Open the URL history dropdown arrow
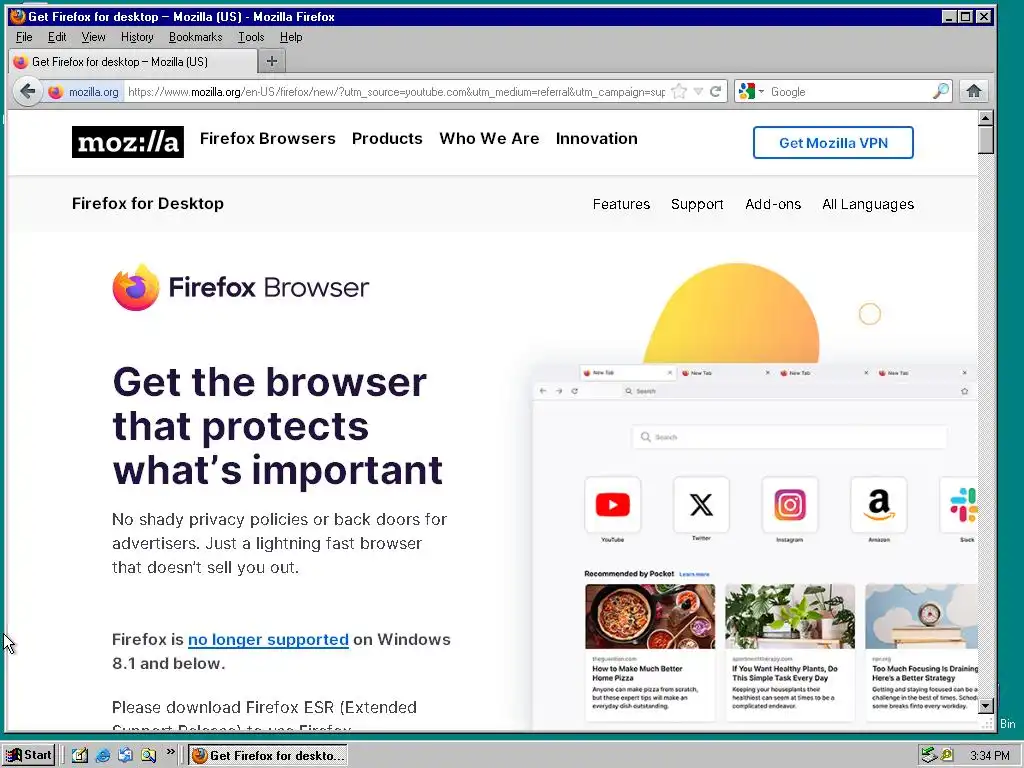The image size is (1024, 768). (x=698, y=91)
